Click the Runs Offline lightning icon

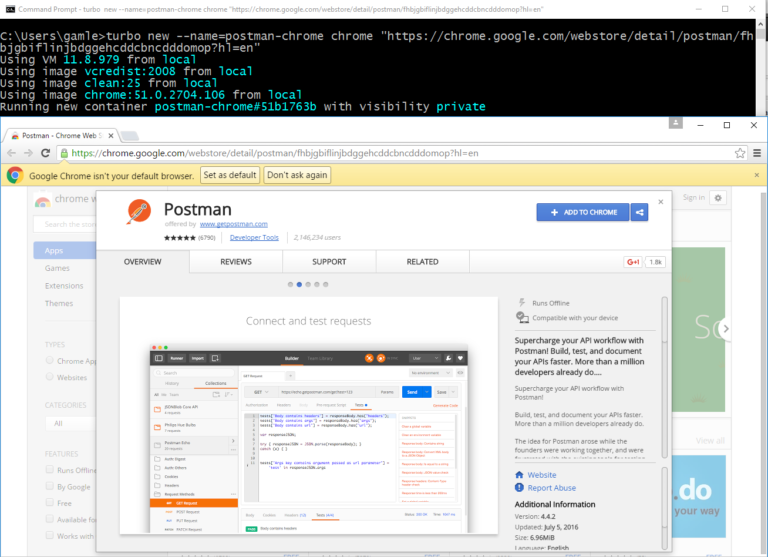(x=522, y=303)
